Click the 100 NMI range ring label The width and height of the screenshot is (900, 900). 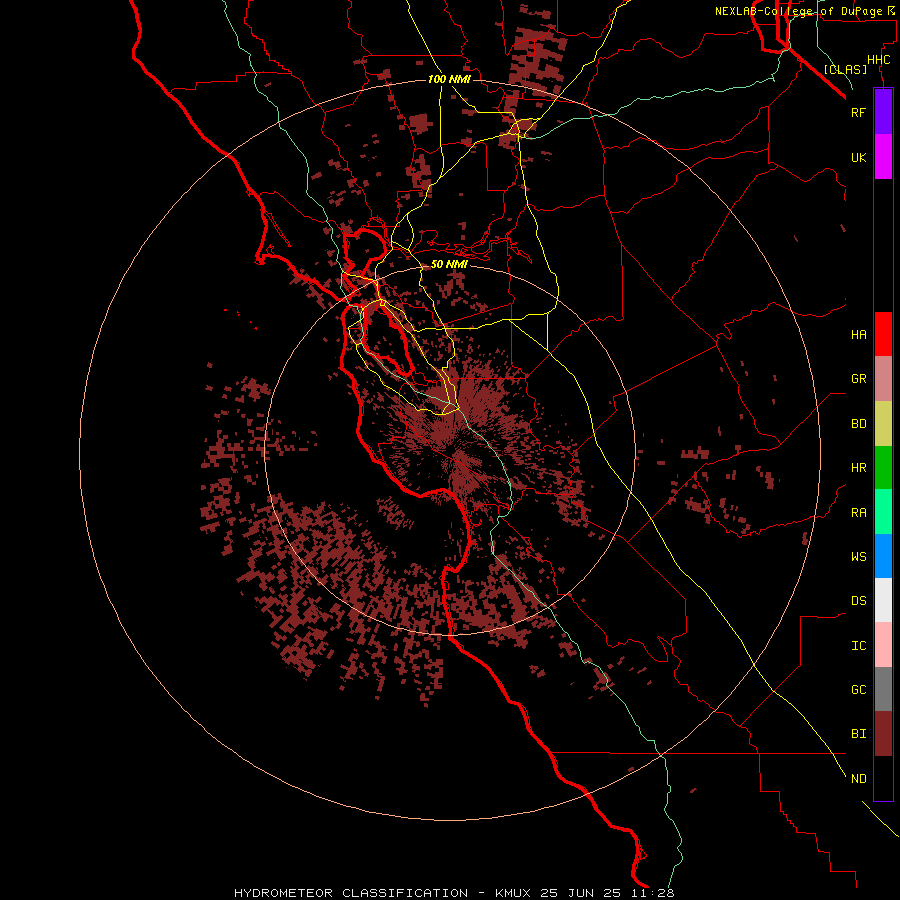(x=449, y=79)
